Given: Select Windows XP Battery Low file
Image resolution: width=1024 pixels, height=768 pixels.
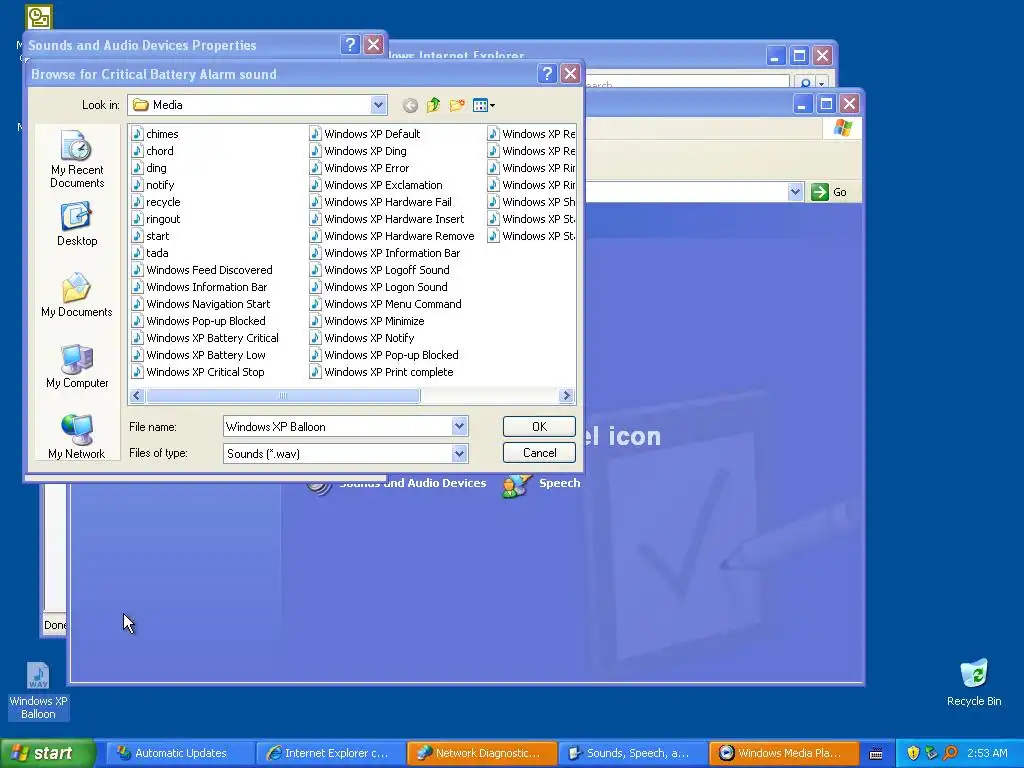Looking at the screenshot, I should coord(199,355).
